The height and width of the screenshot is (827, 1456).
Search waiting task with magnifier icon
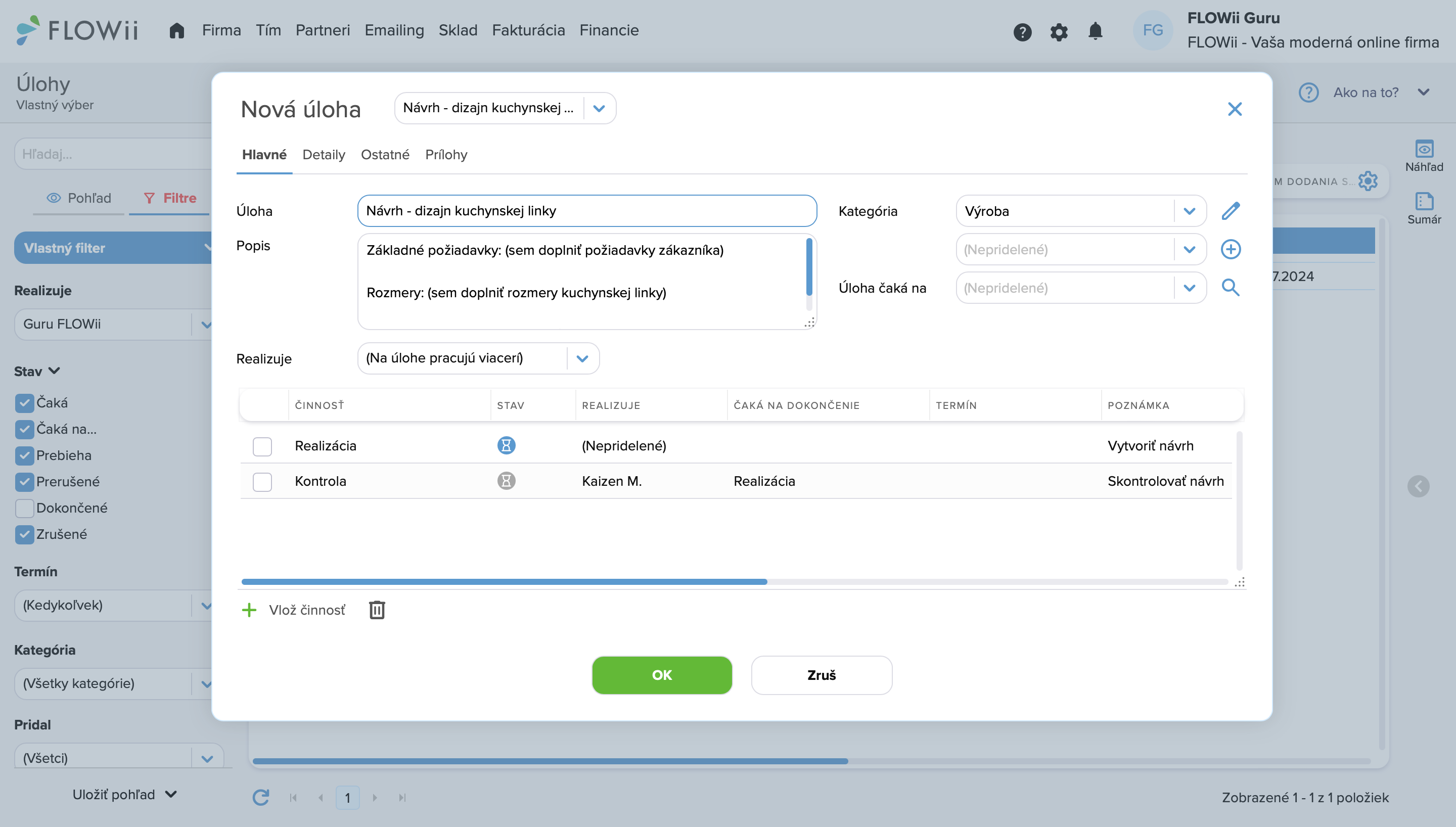[1231, 288]
